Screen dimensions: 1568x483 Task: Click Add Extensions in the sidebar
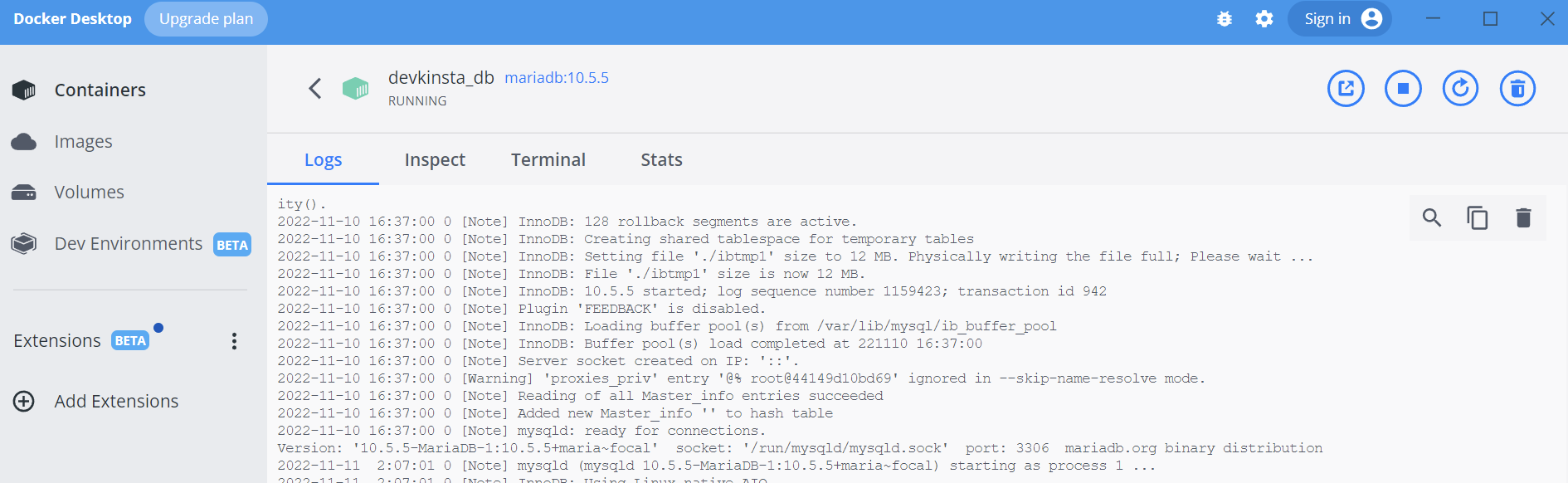point(116,402)
